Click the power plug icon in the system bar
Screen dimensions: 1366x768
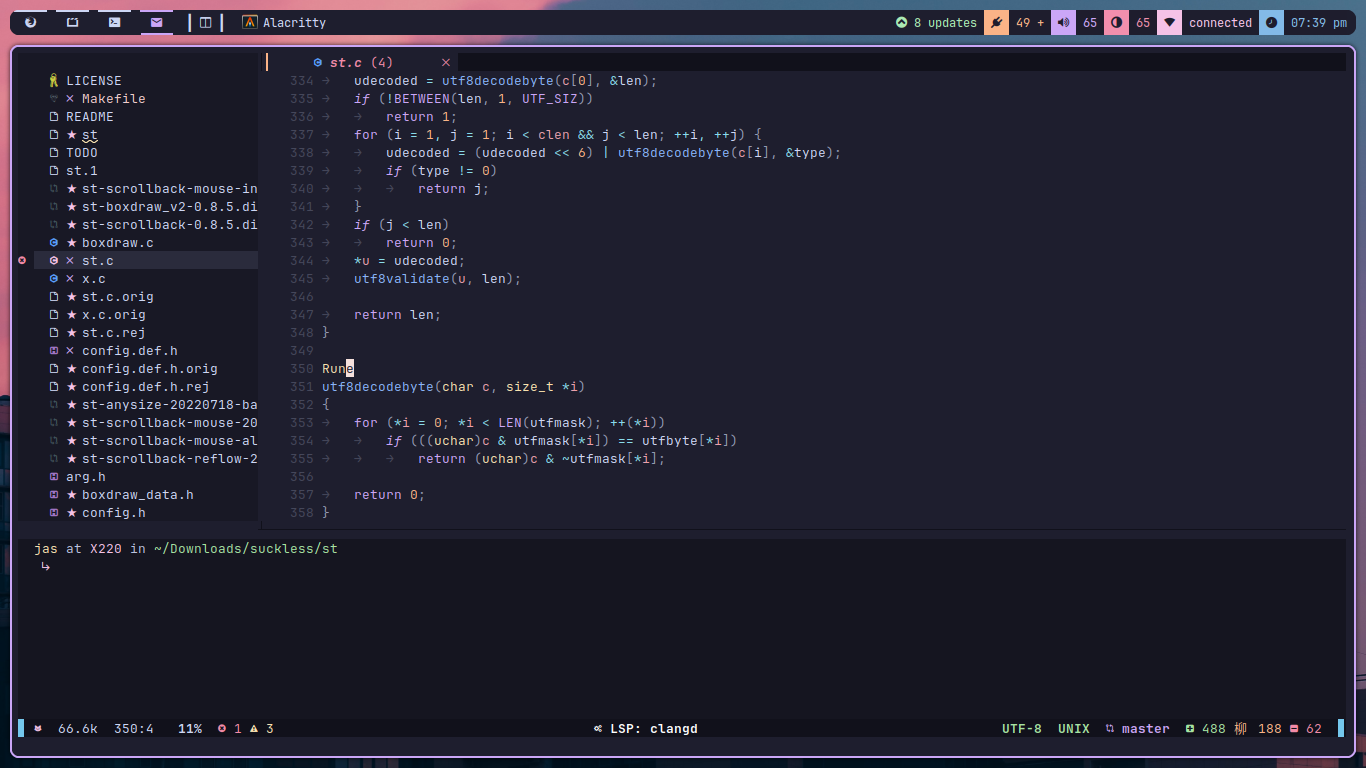tap(996, 21)
